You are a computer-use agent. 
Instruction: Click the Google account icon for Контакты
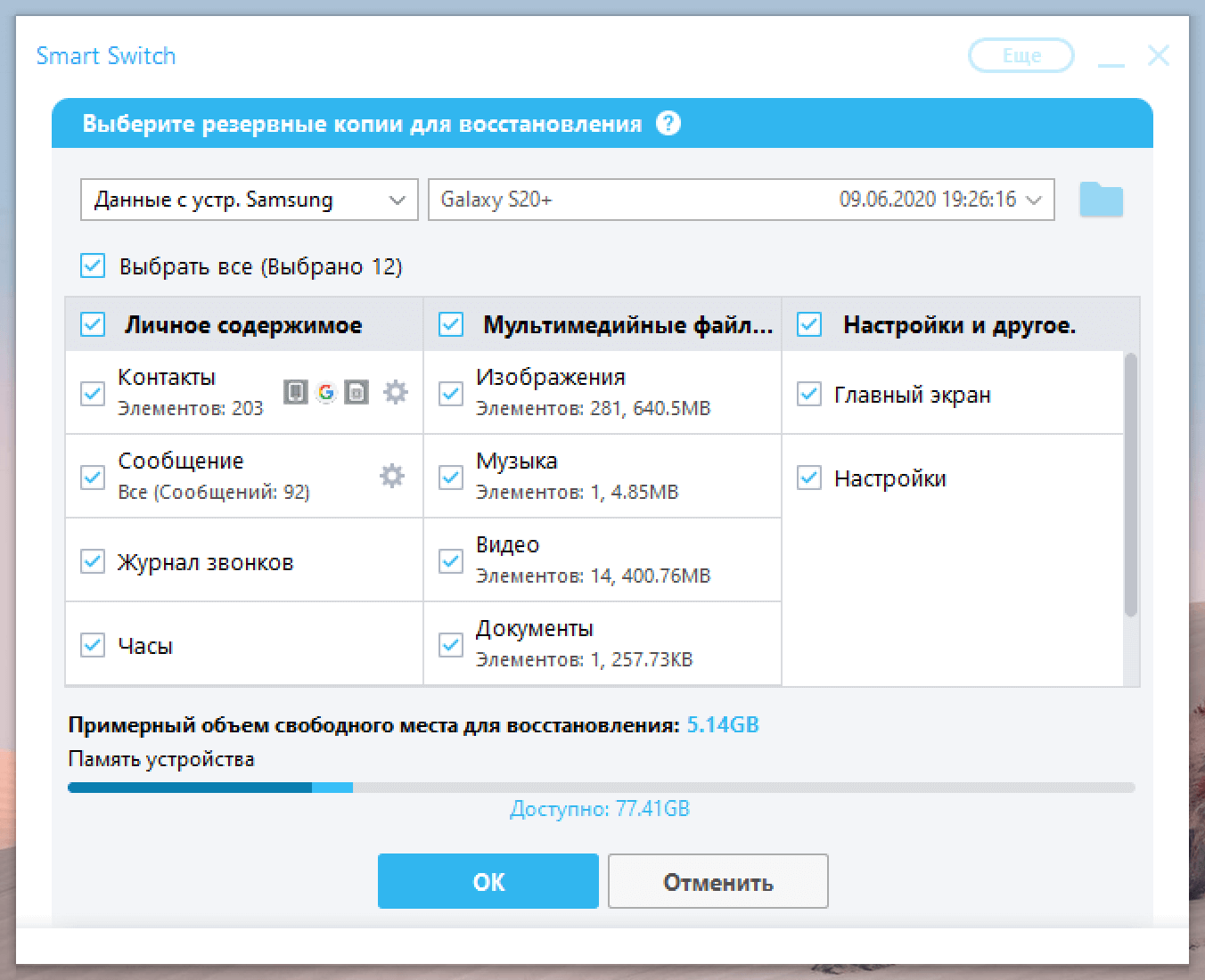(326, 391)
